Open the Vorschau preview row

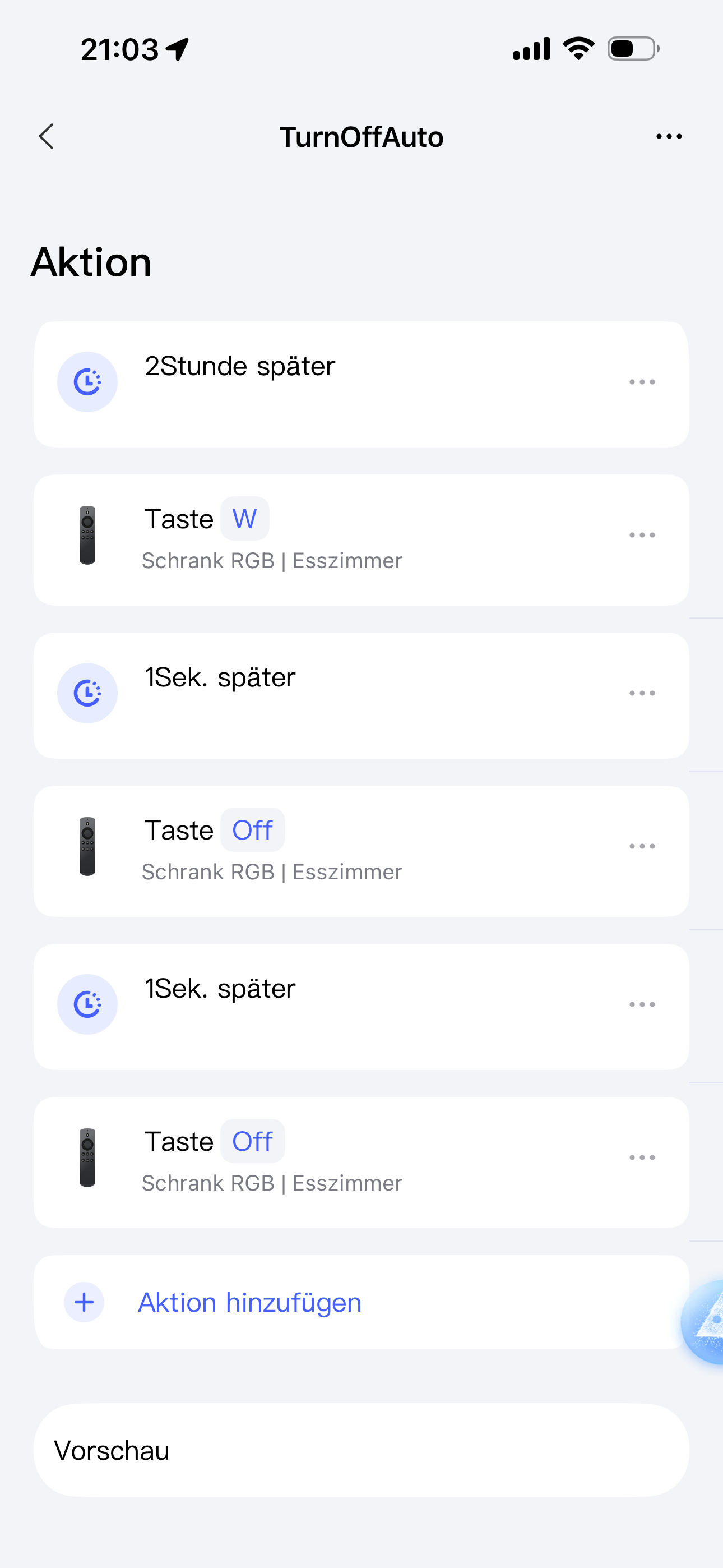click(x=361, y=1451)
